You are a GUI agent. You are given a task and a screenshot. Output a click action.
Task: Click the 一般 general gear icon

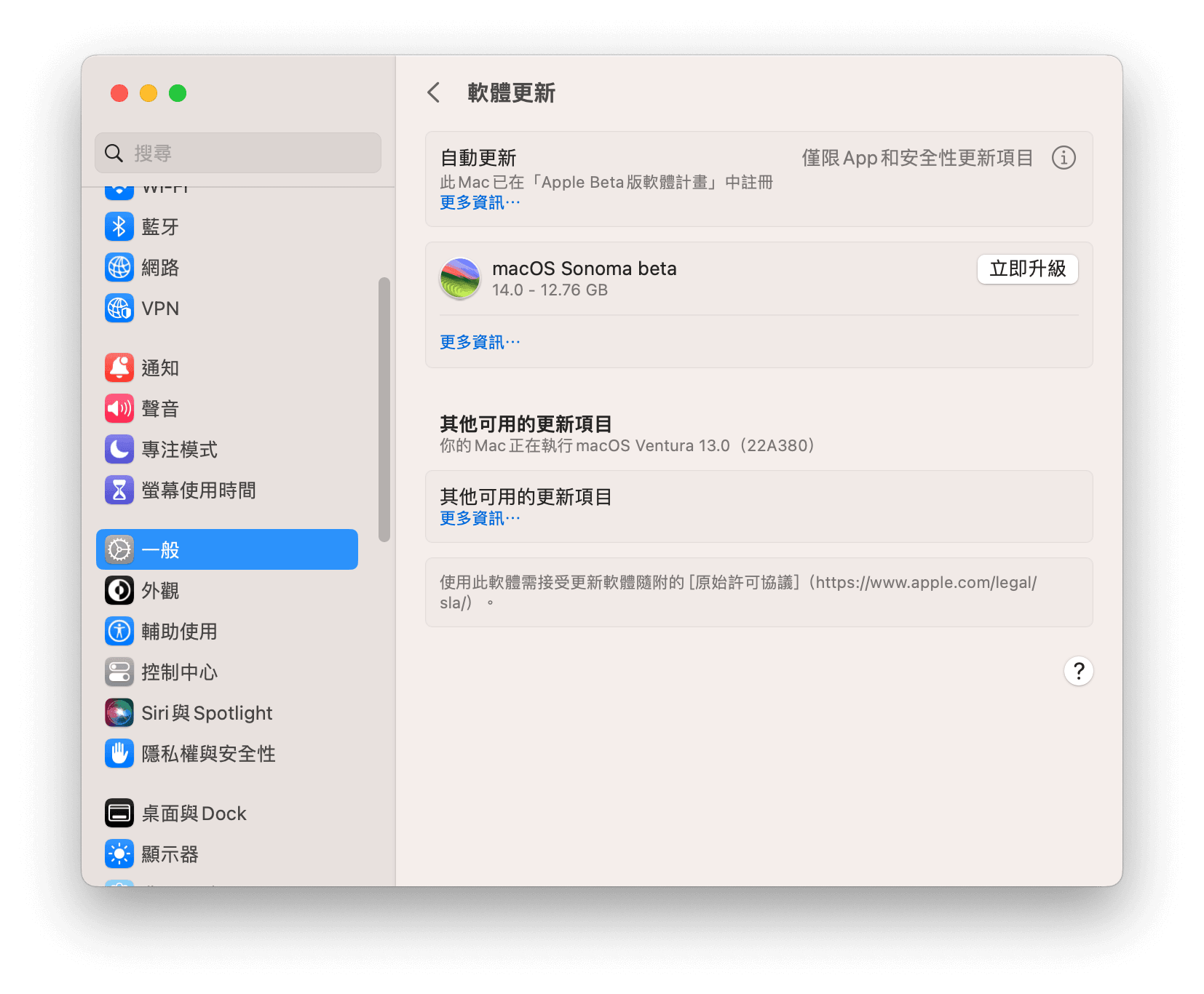click(x=119, y=549)
